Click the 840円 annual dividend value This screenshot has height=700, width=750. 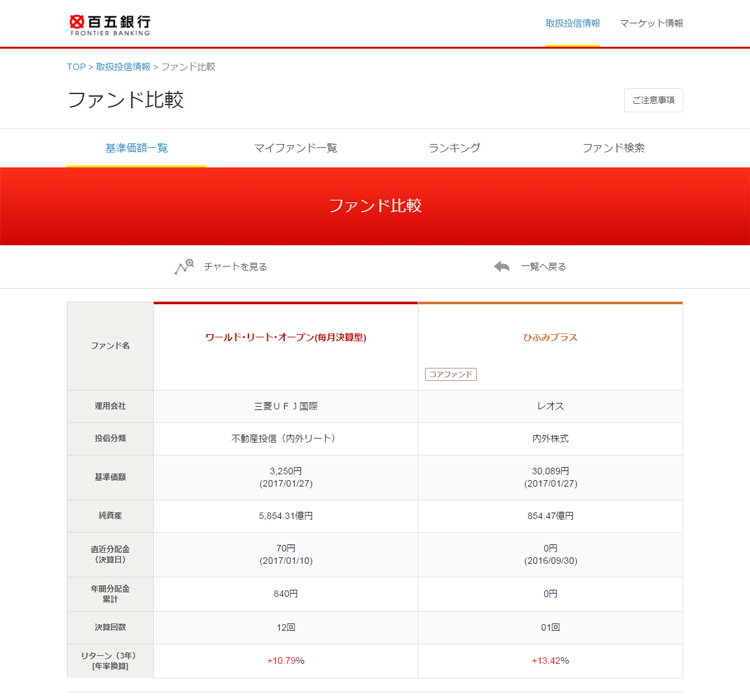click(x=286, y=594)
